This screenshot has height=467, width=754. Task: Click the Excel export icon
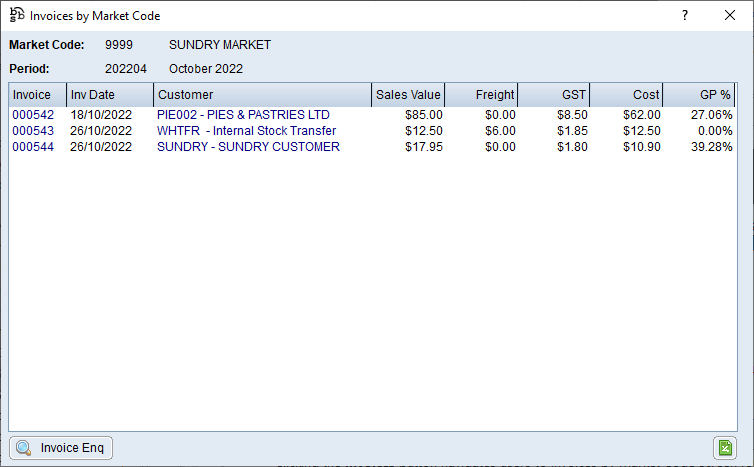pos(725,448)
